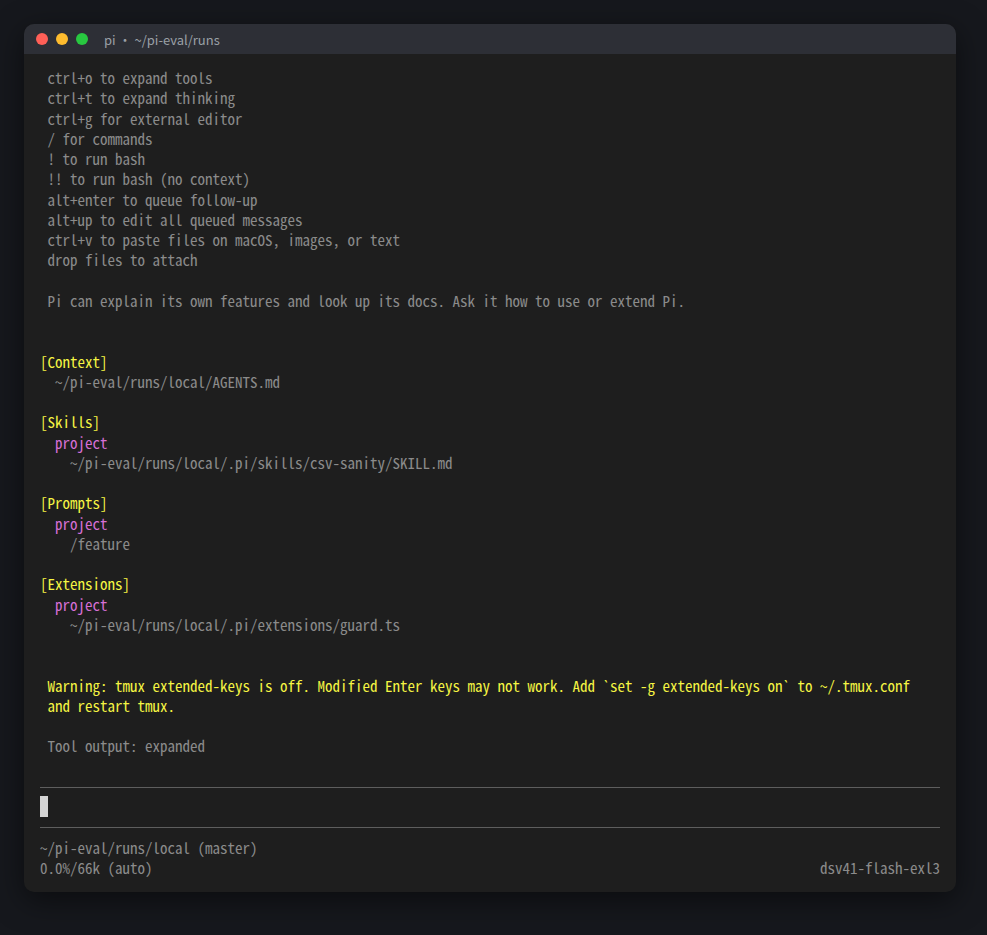Click the 'dsv41-flash-exl3' model name
Screen dimensions: 987x935
[879, 870]
